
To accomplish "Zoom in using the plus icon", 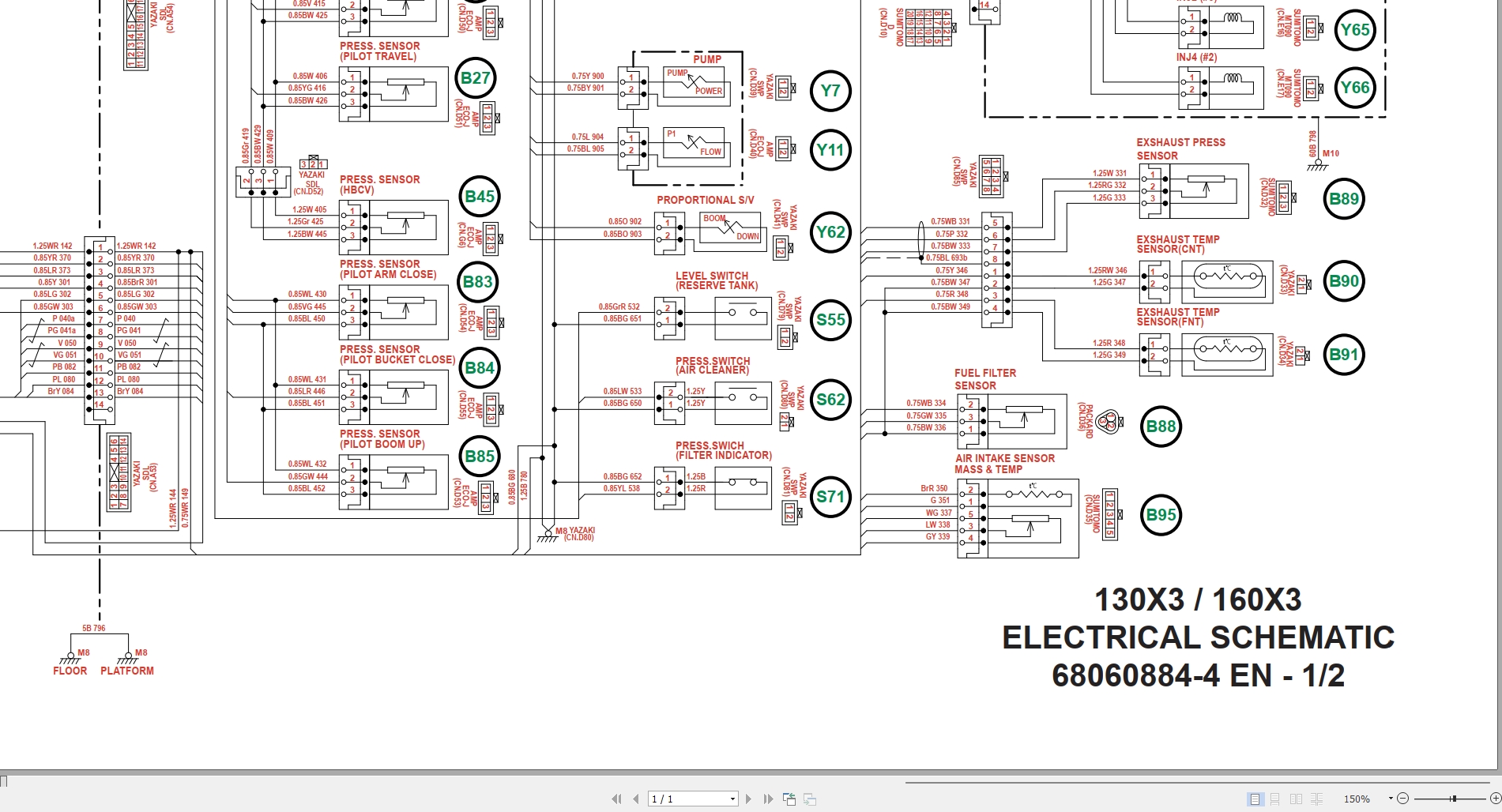I will (1495, 799).
